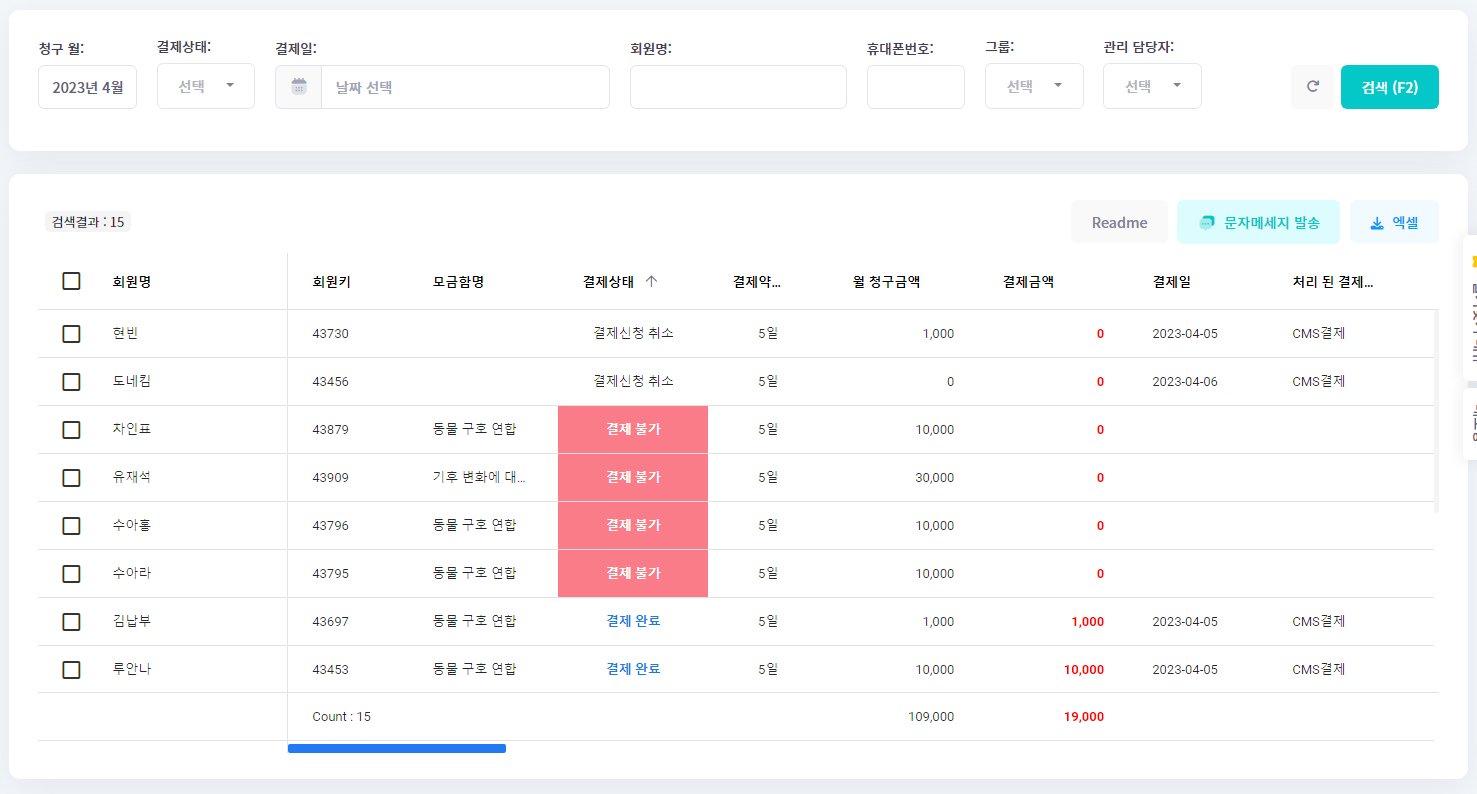Tick the checkbox for member 현빈
Screen dimensions: 1477x794
pyautogui.click(x=71, y=334)
